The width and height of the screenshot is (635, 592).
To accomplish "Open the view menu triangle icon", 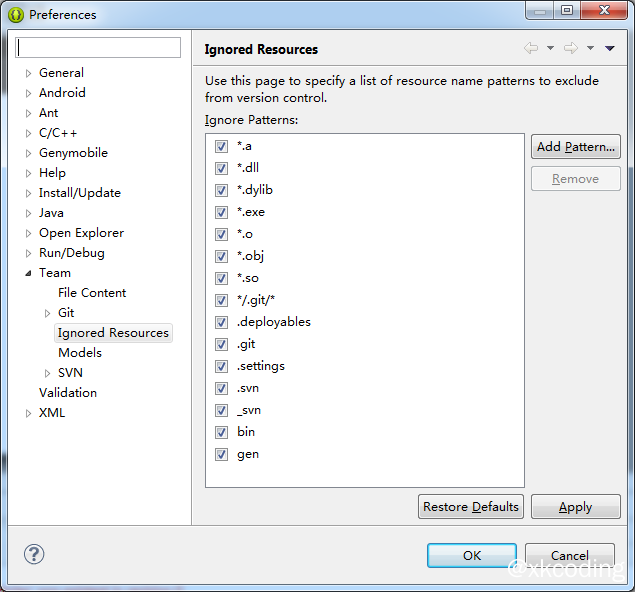I will [610, 48].
